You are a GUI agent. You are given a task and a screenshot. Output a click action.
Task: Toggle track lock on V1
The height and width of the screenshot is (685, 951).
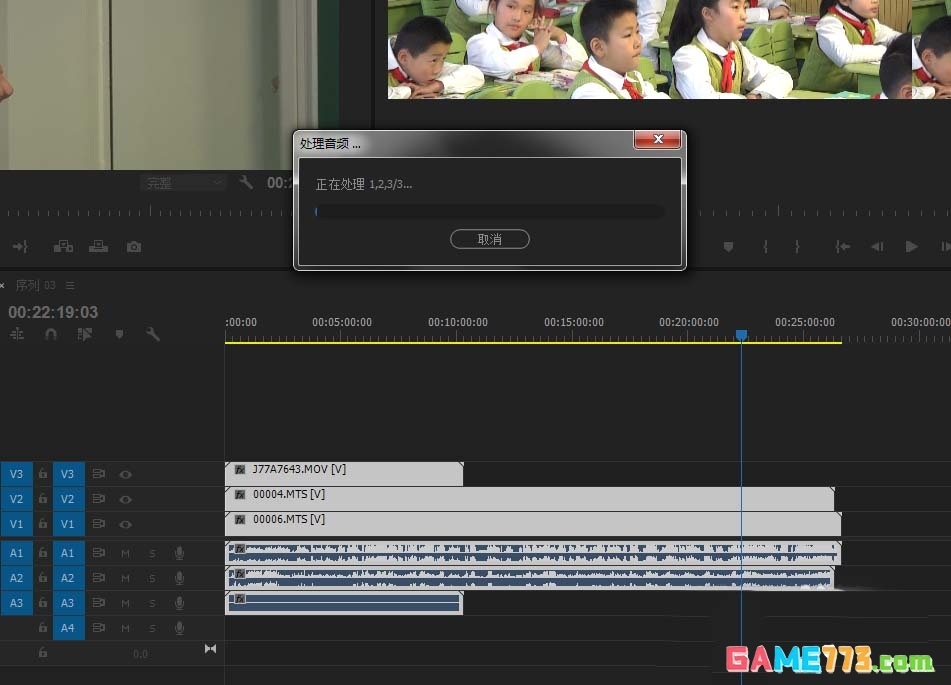pyautogui.click(x=42, y=523)
